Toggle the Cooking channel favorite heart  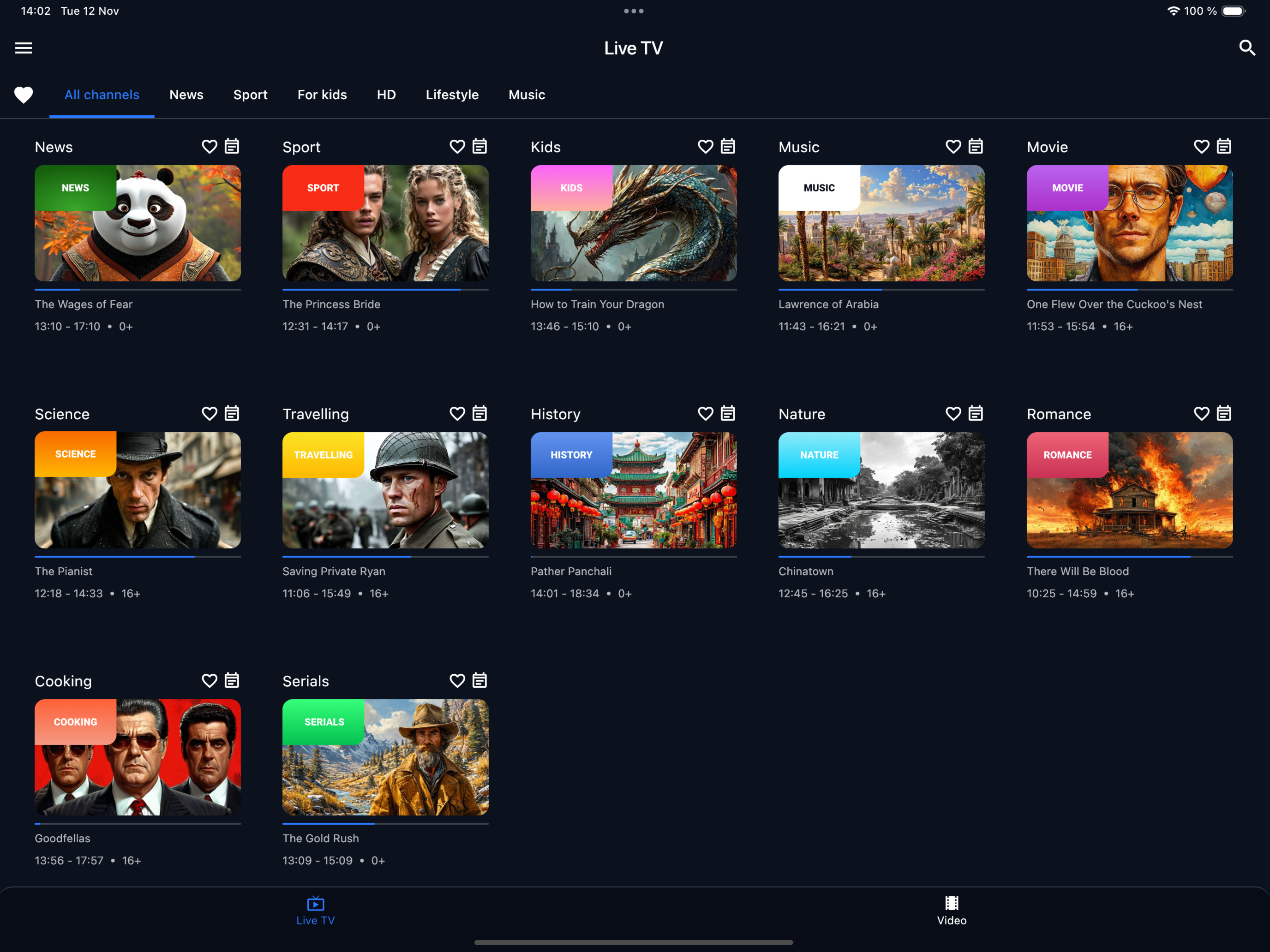pyautogui.click(x=210, y=681)
